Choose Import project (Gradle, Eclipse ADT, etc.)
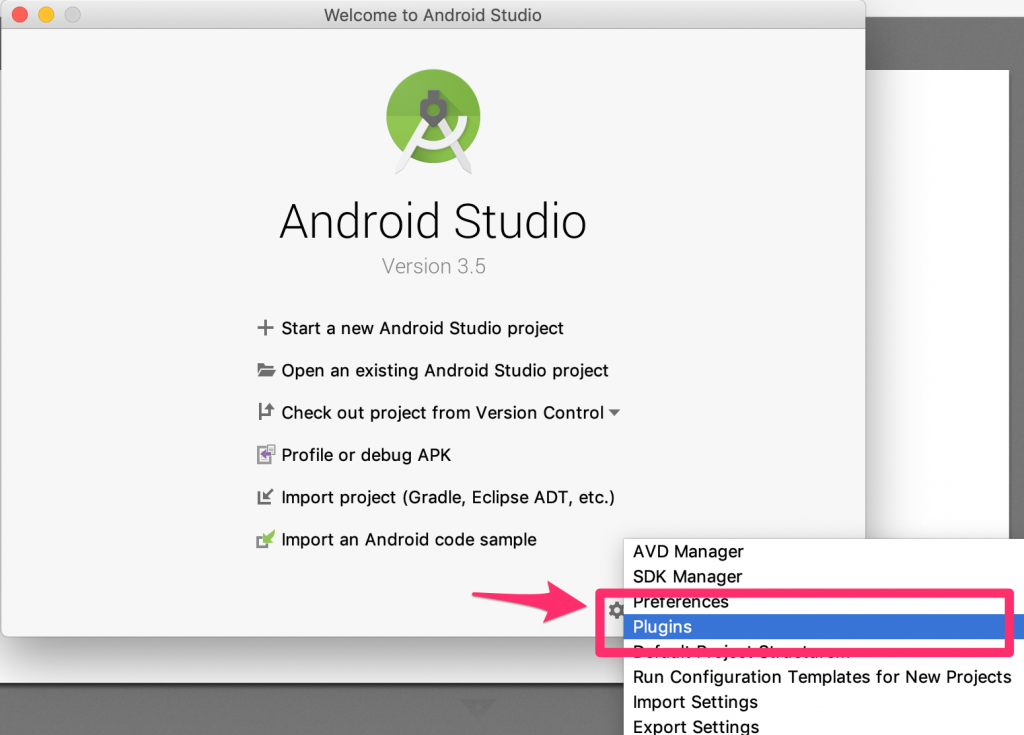 point(448,497)
